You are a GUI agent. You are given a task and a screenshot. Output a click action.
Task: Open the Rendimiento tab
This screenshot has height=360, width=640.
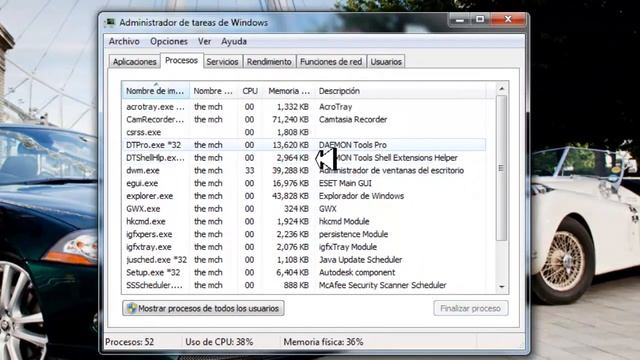point(269,62)
